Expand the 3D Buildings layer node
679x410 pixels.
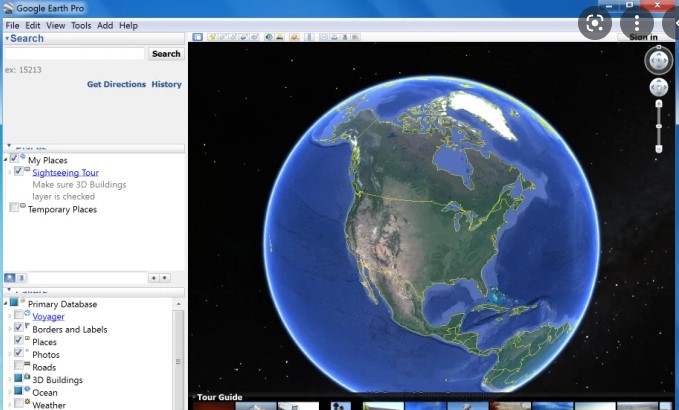[10, 380]
